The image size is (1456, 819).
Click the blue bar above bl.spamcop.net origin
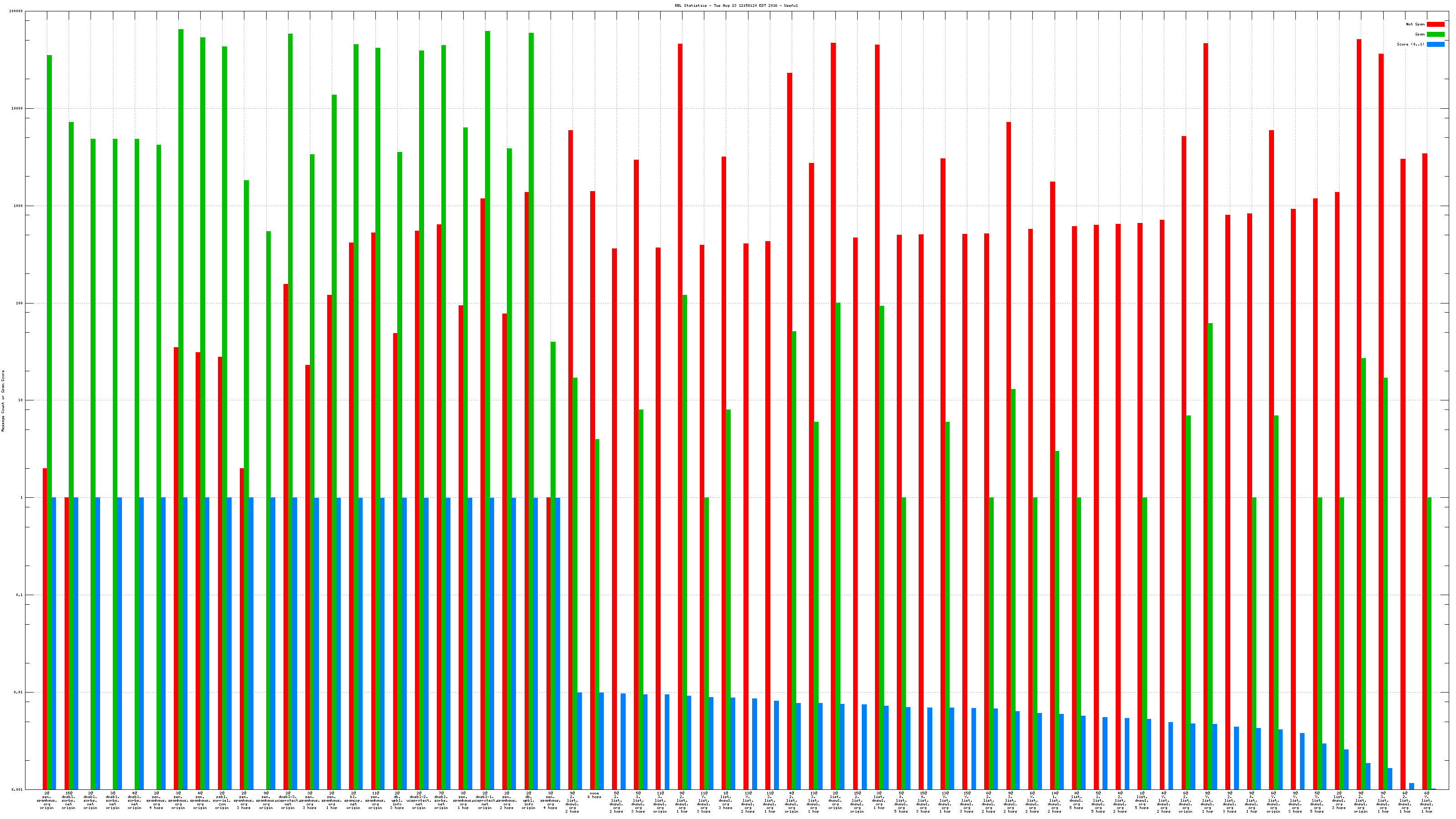[360, 643]
